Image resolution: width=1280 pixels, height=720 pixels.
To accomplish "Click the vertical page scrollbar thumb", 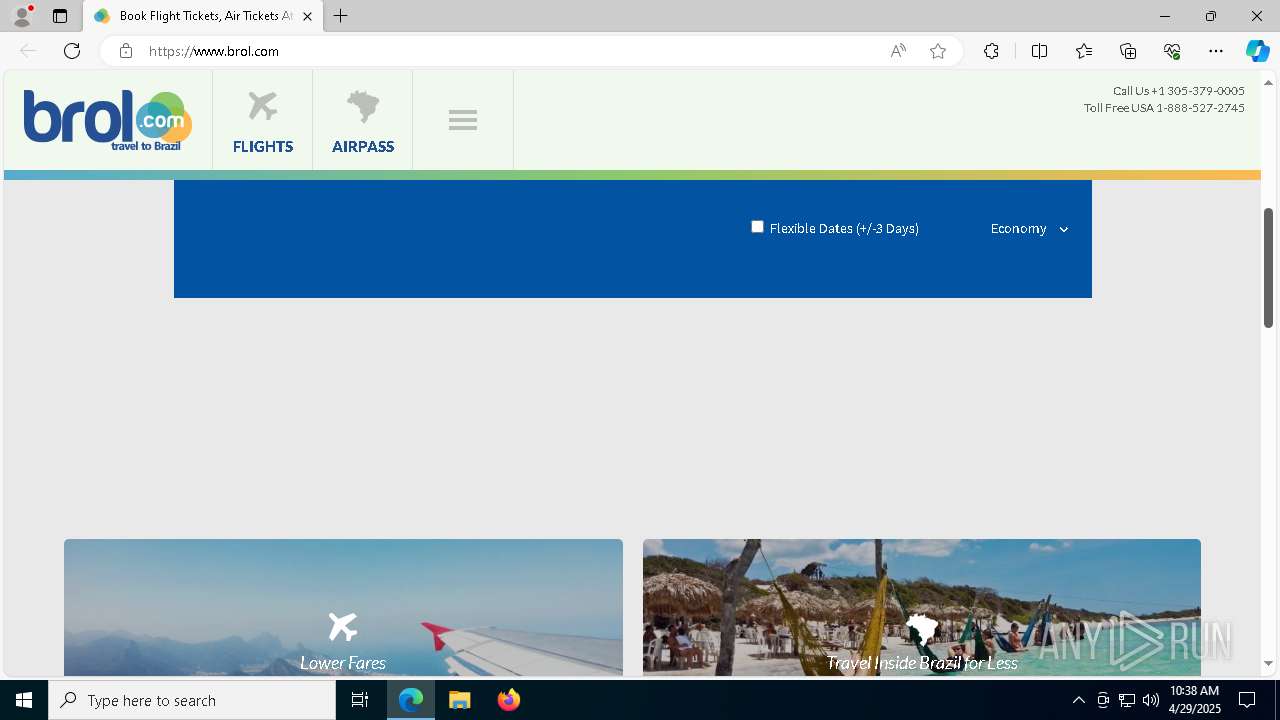I will pos(1268,268).
